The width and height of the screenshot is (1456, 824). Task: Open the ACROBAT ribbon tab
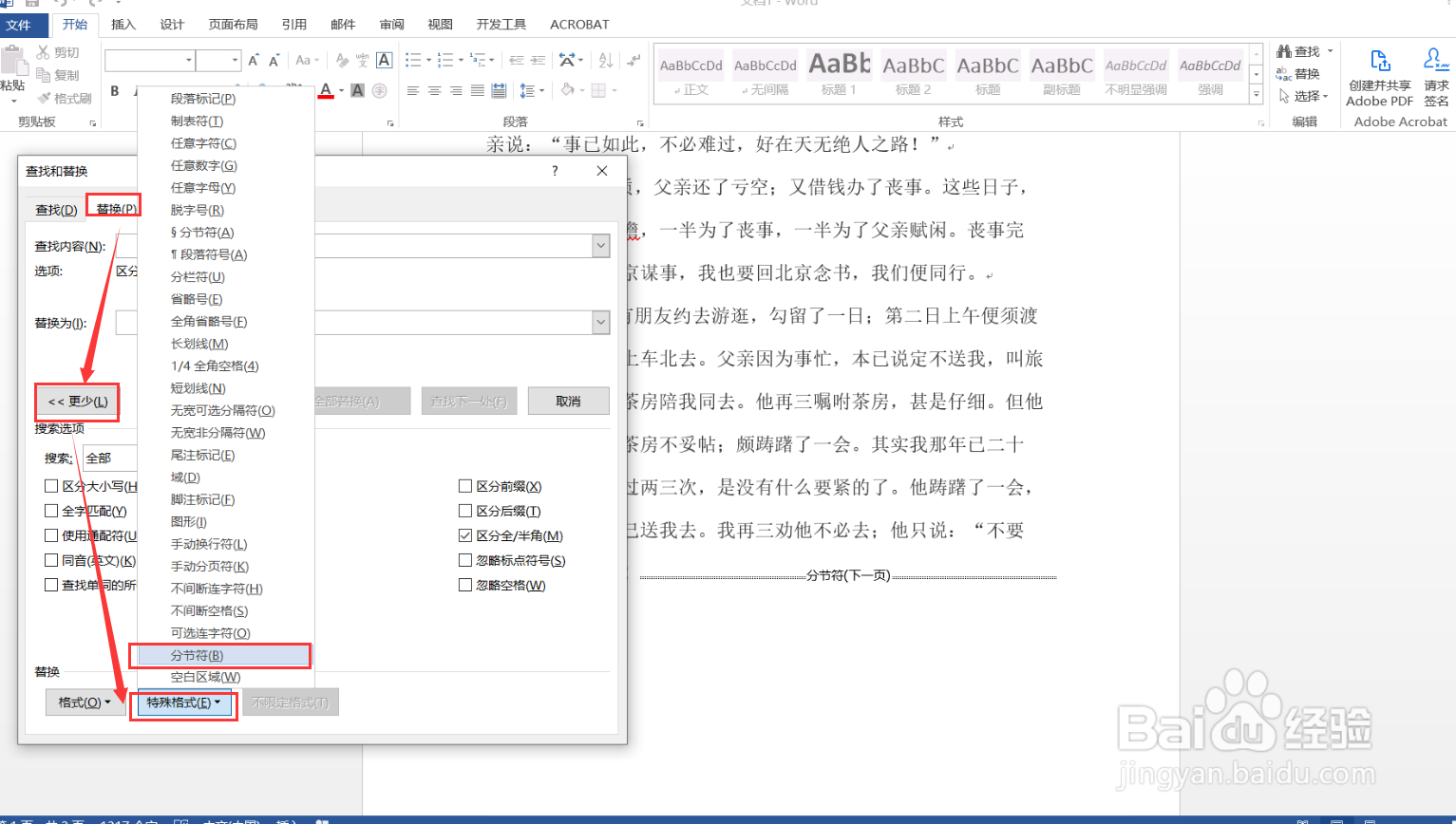579,25
